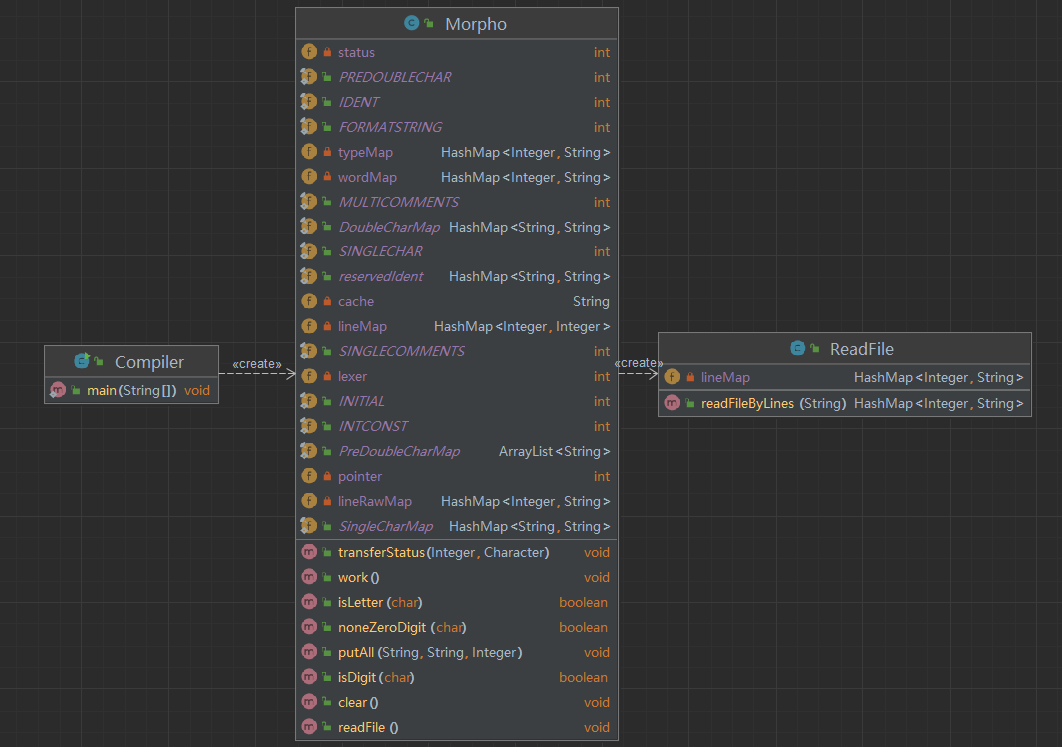1062x747 pixels.
Task: Click the static field icon beside PREDOUBLECHAR
Action: click(309, 77)
